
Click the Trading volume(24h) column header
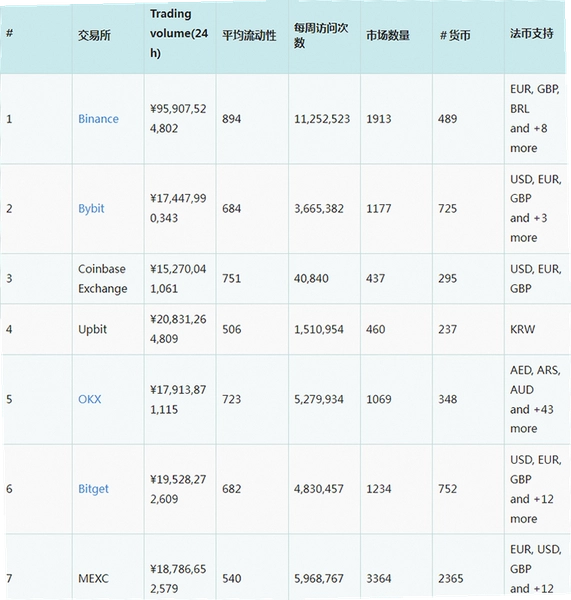click(x=179, y=34)
